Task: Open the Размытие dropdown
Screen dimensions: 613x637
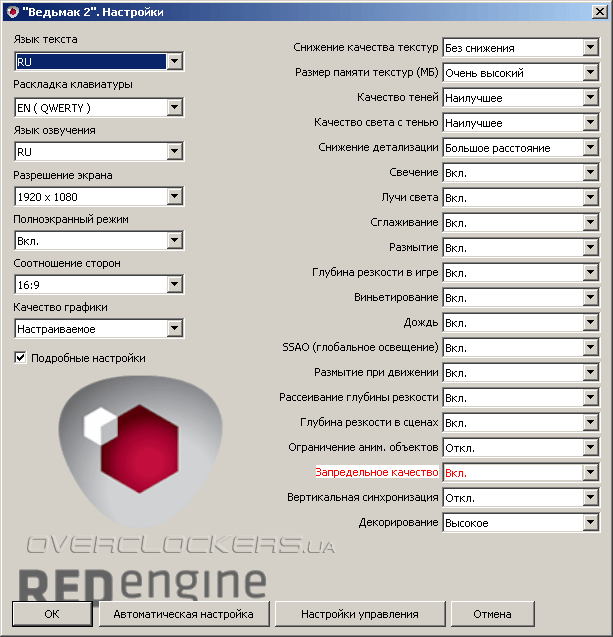Action: [521, 248]
